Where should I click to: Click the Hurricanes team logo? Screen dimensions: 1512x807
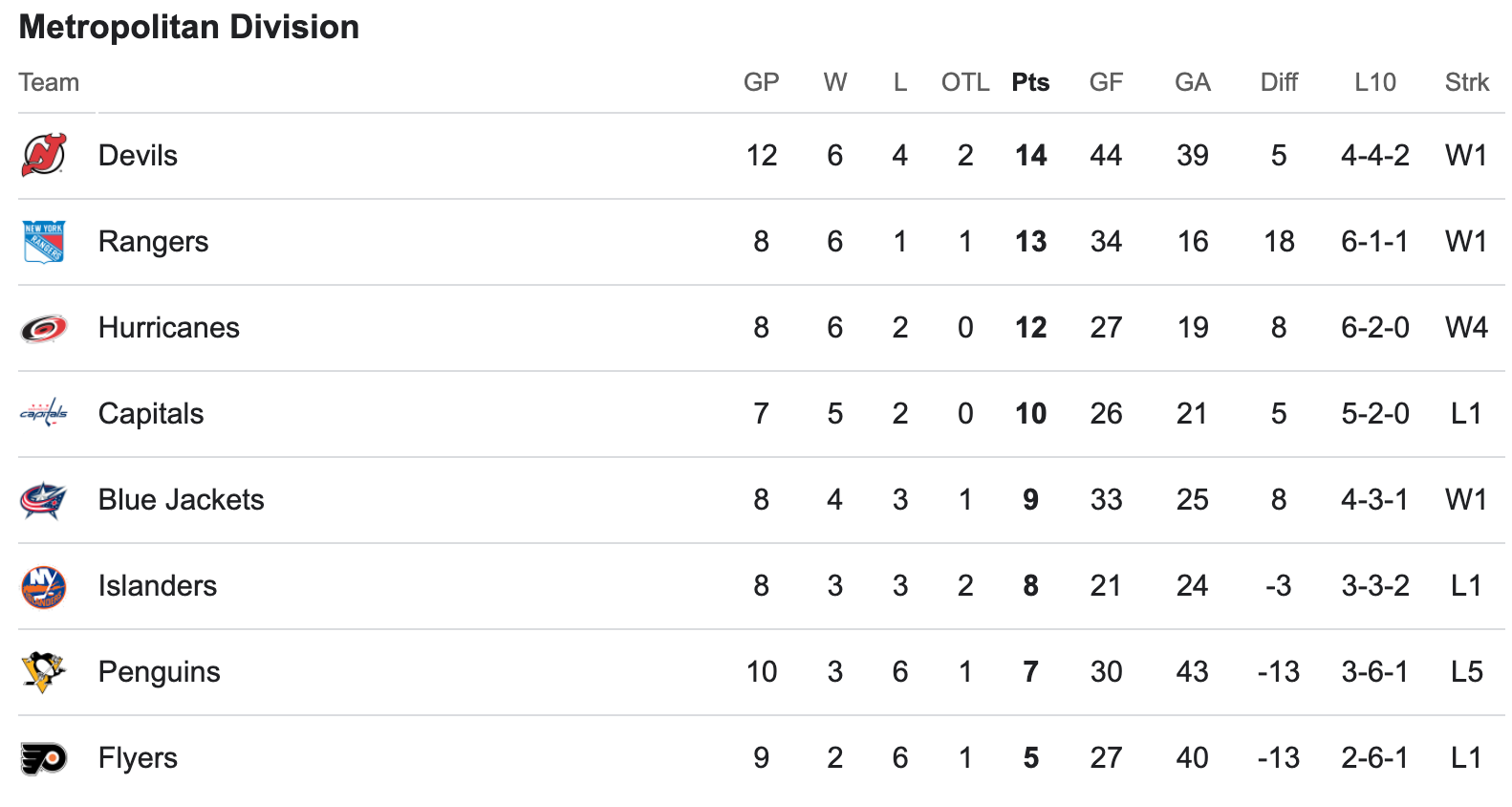(x=44, y=328)
